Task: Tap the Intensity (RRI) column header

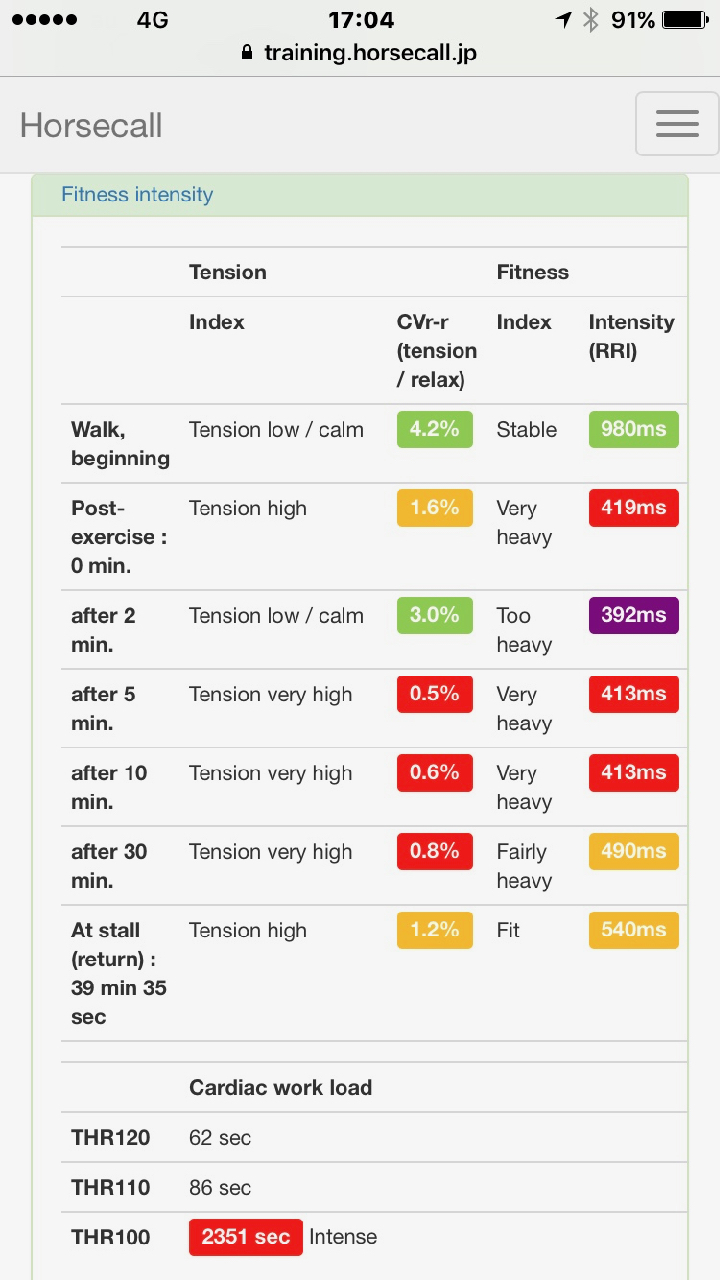Action: tap(631, 336)
